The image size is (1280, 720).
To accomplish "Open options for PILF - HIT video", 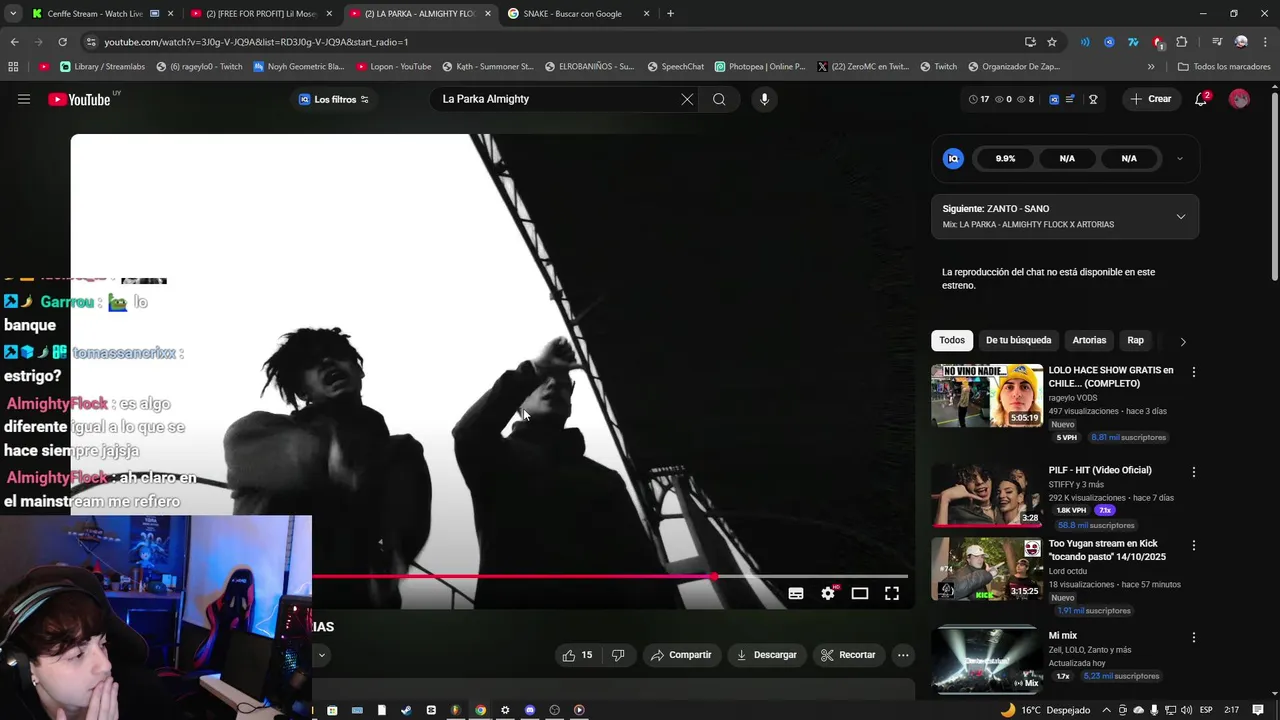I will 1193,472.
